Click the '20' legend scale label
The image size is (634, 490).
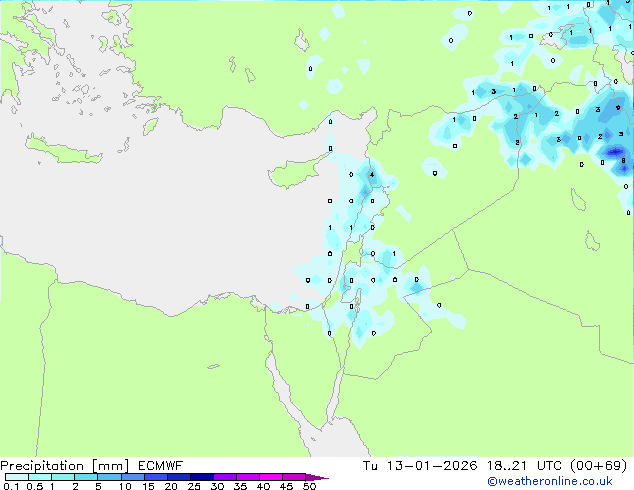171,486
